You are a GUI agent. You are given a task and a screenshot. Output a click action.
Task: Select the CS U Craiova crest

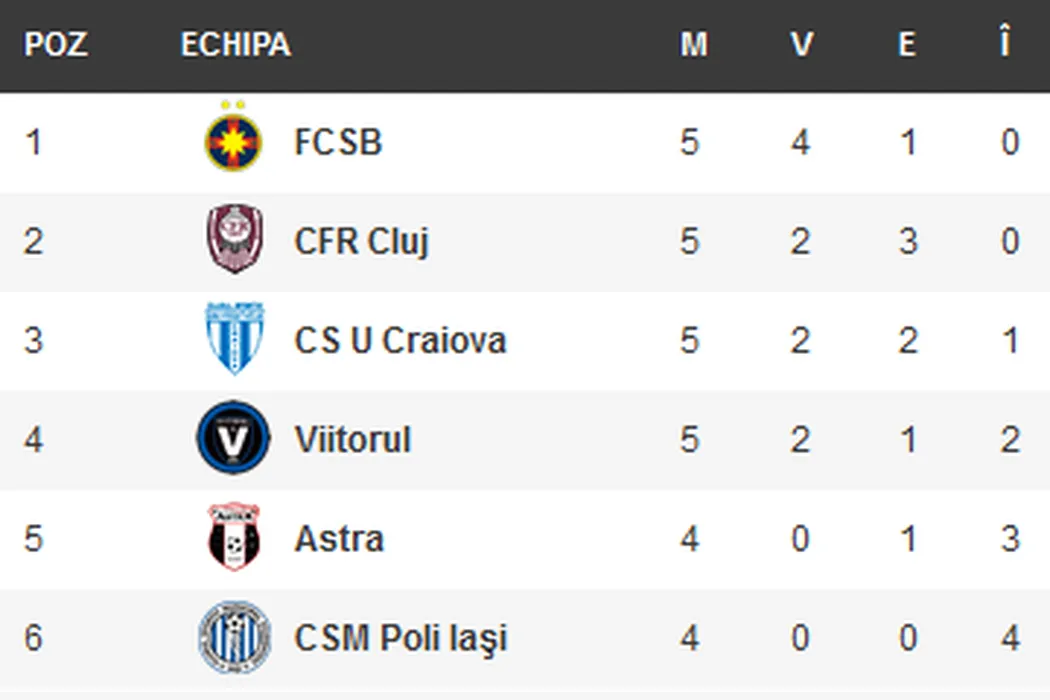point(233,339)
